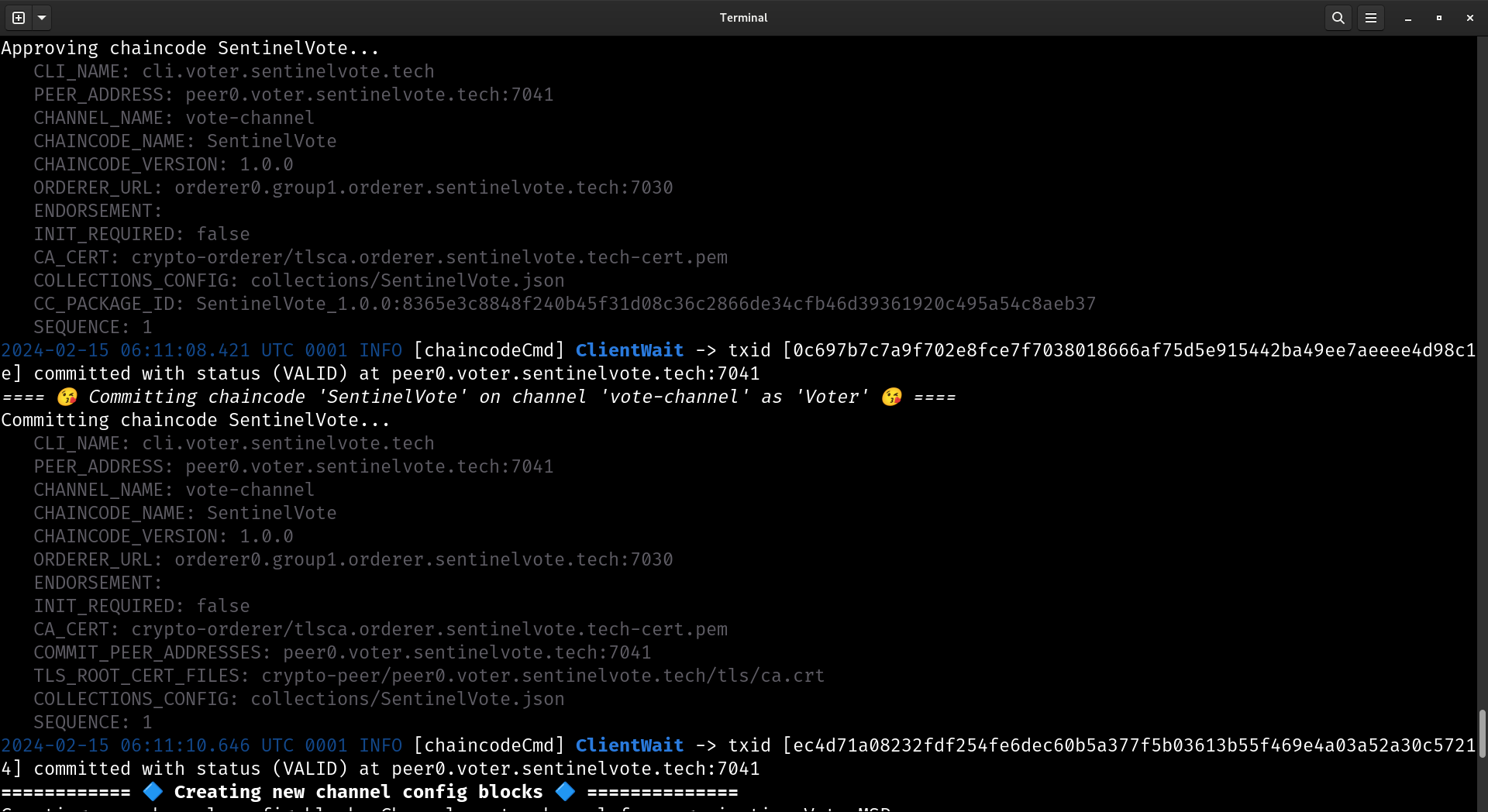Click "Approving chaincode SentinelVote..." line
Screen dimensions: 1488x812
191,48
